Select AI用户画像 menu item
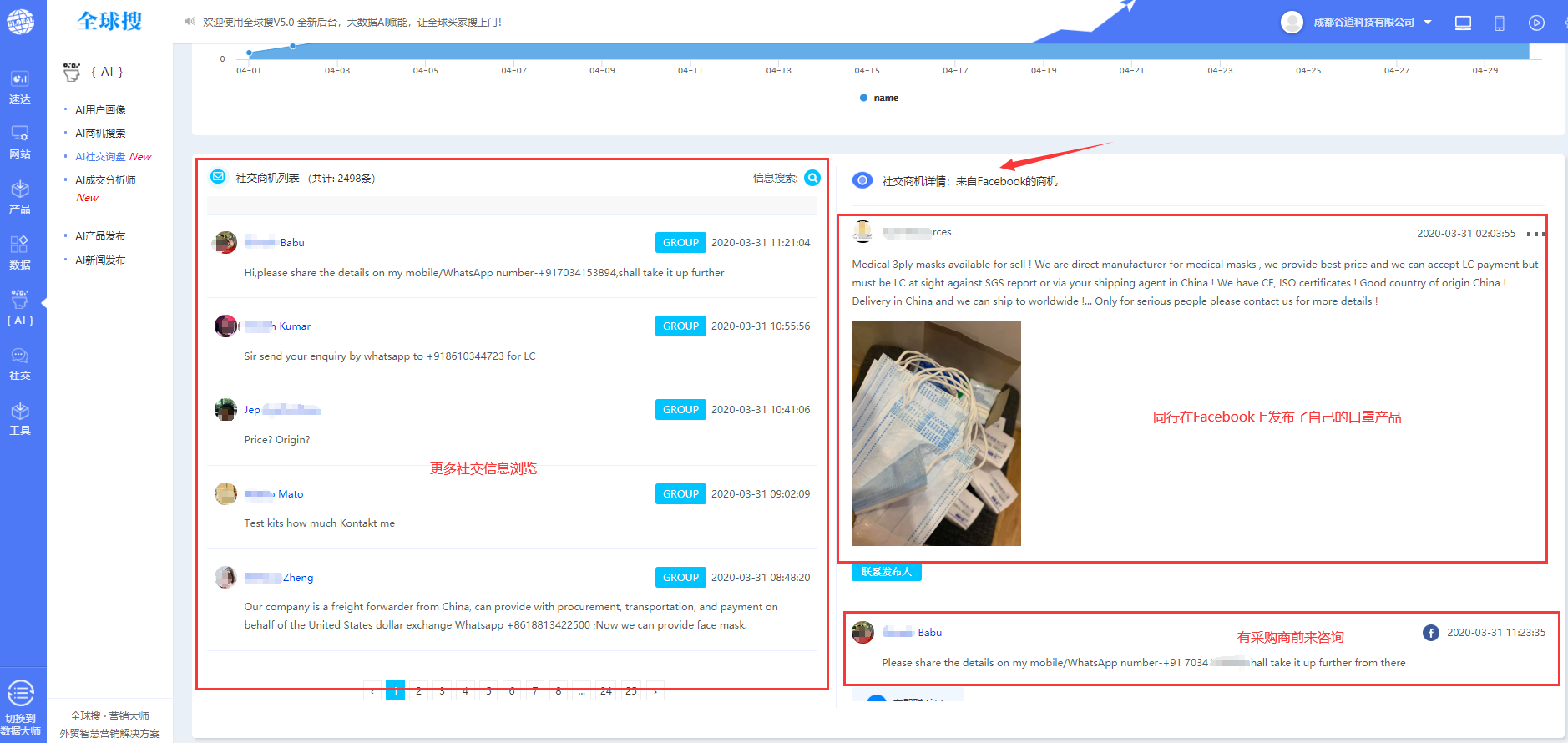Viewport: 1568px width, 743px height. 100,109
